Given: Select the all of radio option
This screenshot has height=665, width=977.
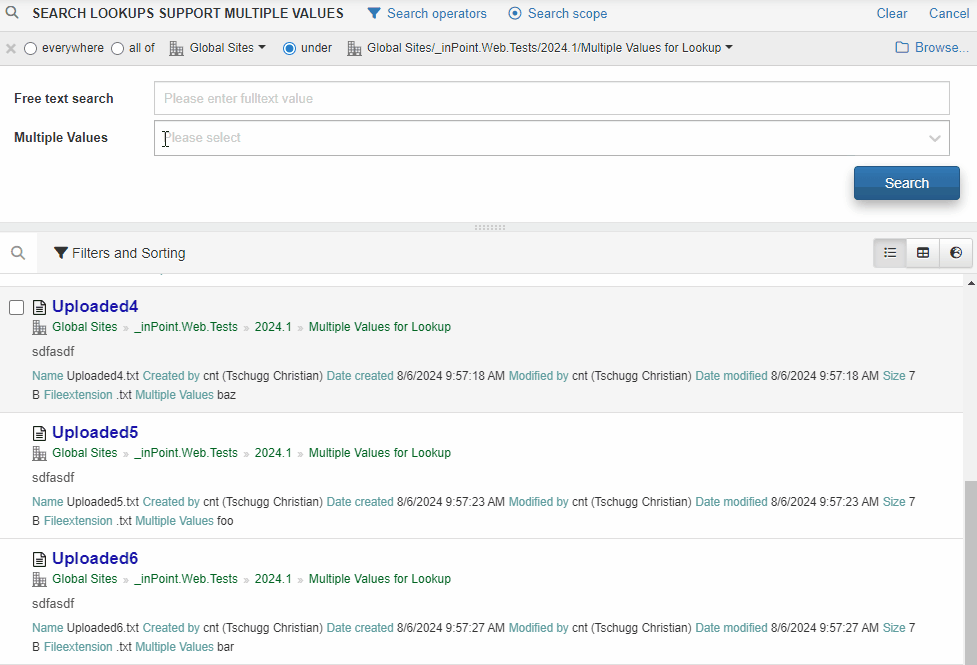Looking at the screenshot, I should pyautogui.click(x=118, y=48).
